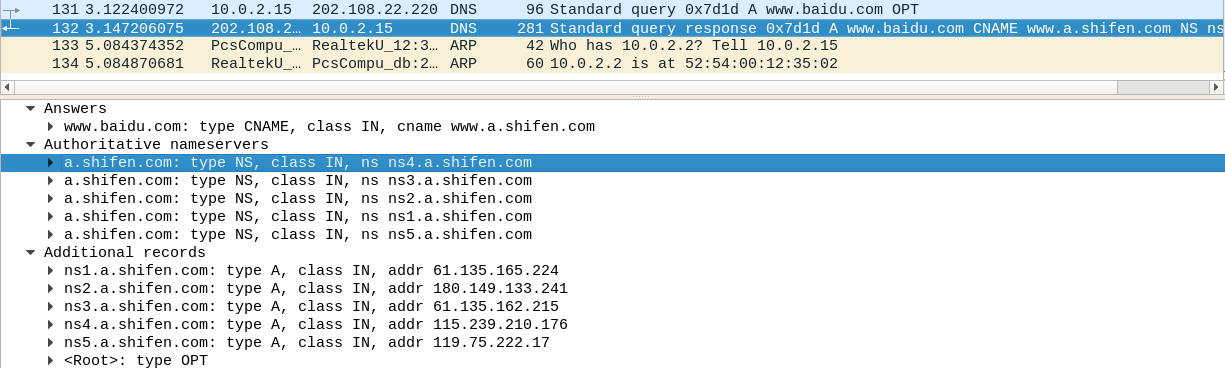Expand the Root OPT record arrow

[51, 360]
